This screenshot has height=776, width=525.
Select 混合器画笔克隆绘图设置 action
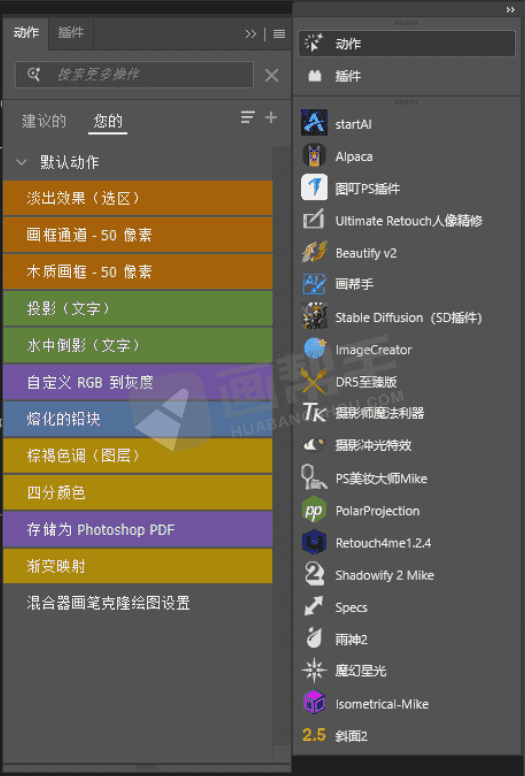point(138,603)
